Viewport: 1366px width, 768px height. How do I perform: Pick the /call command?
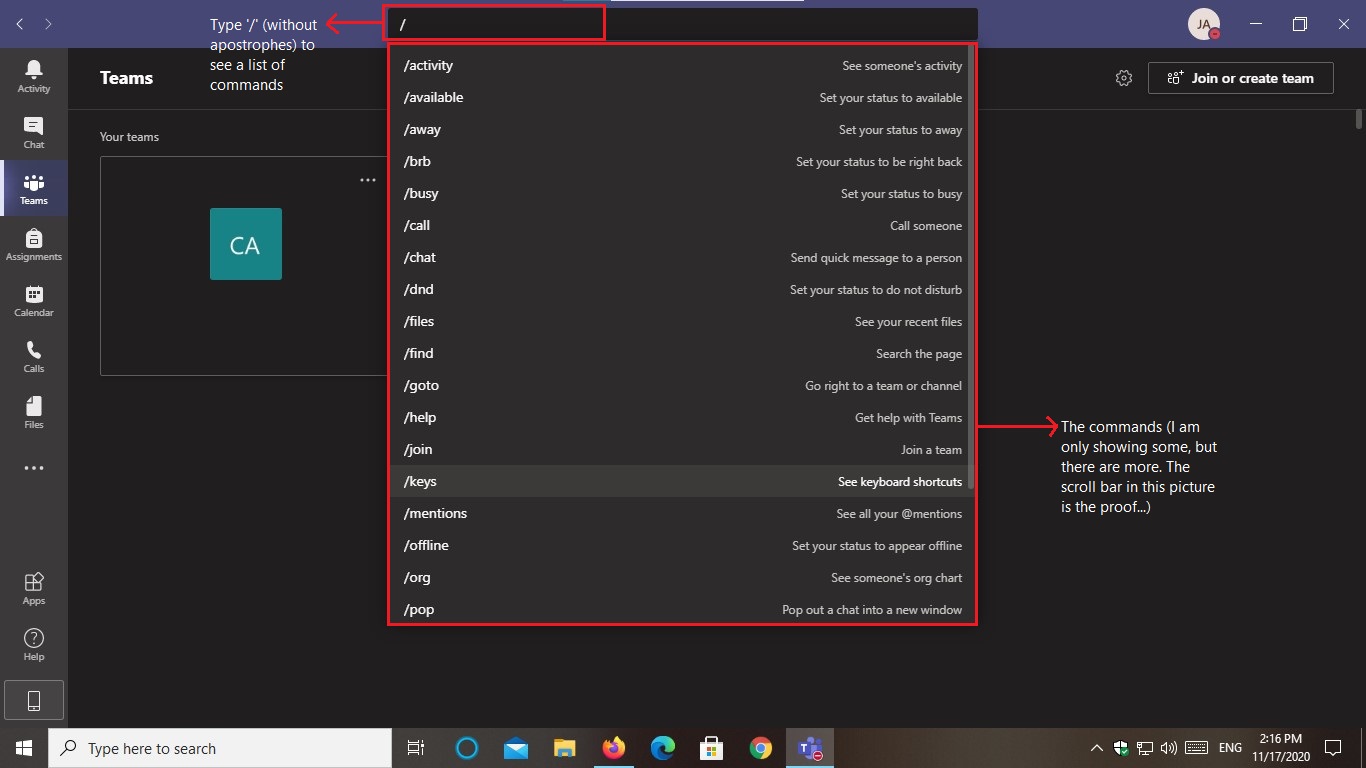[681, 226]
